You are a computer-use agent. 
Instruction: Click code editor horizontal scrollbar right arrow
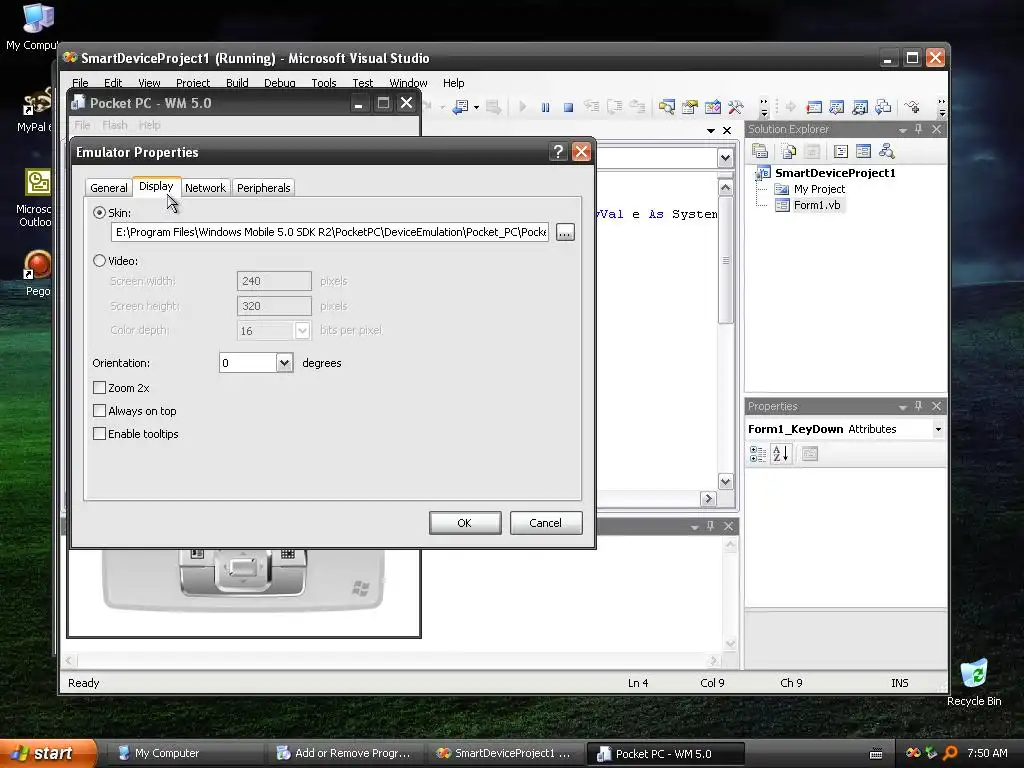[x=708, y=499]
